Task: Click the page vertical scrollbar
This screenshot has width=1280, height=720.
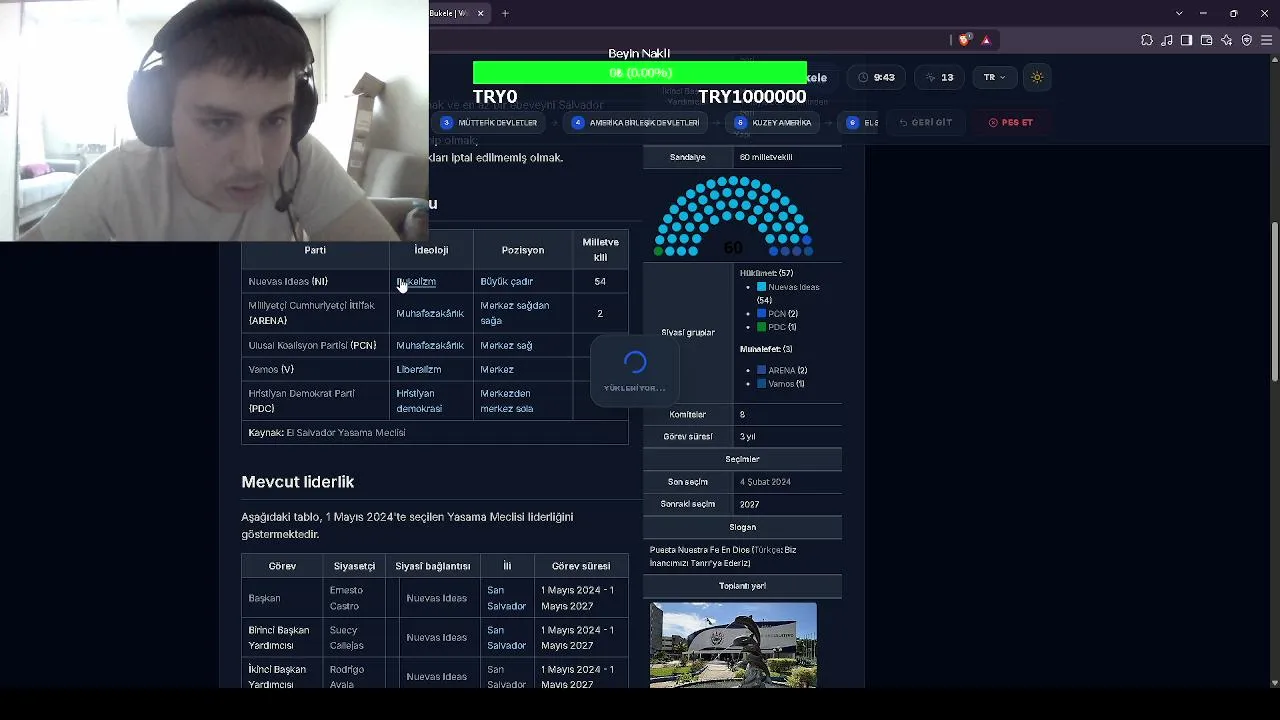Action: tap(1274, 300)
